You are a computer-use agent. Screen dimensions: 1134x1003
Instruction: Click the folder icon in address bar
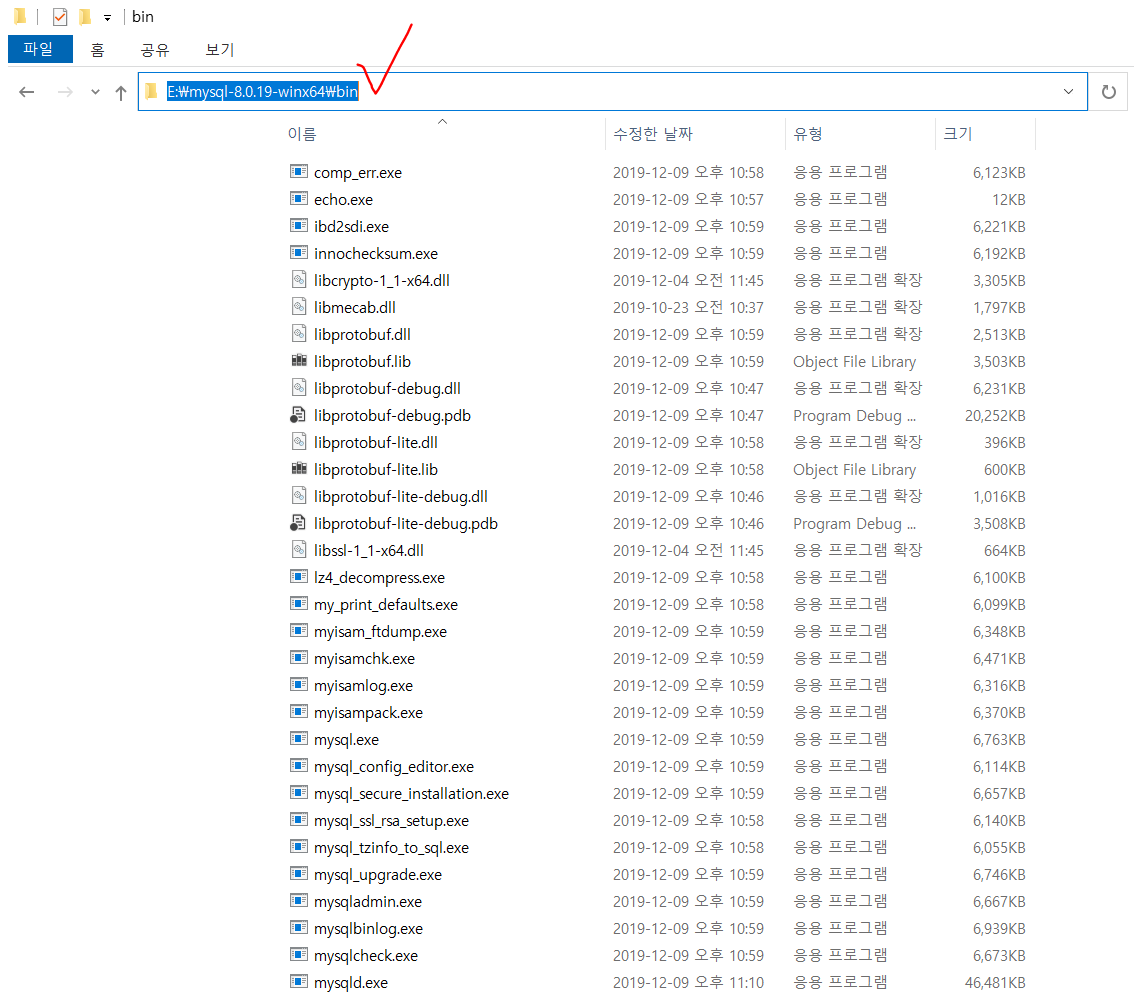click(151, 91)
